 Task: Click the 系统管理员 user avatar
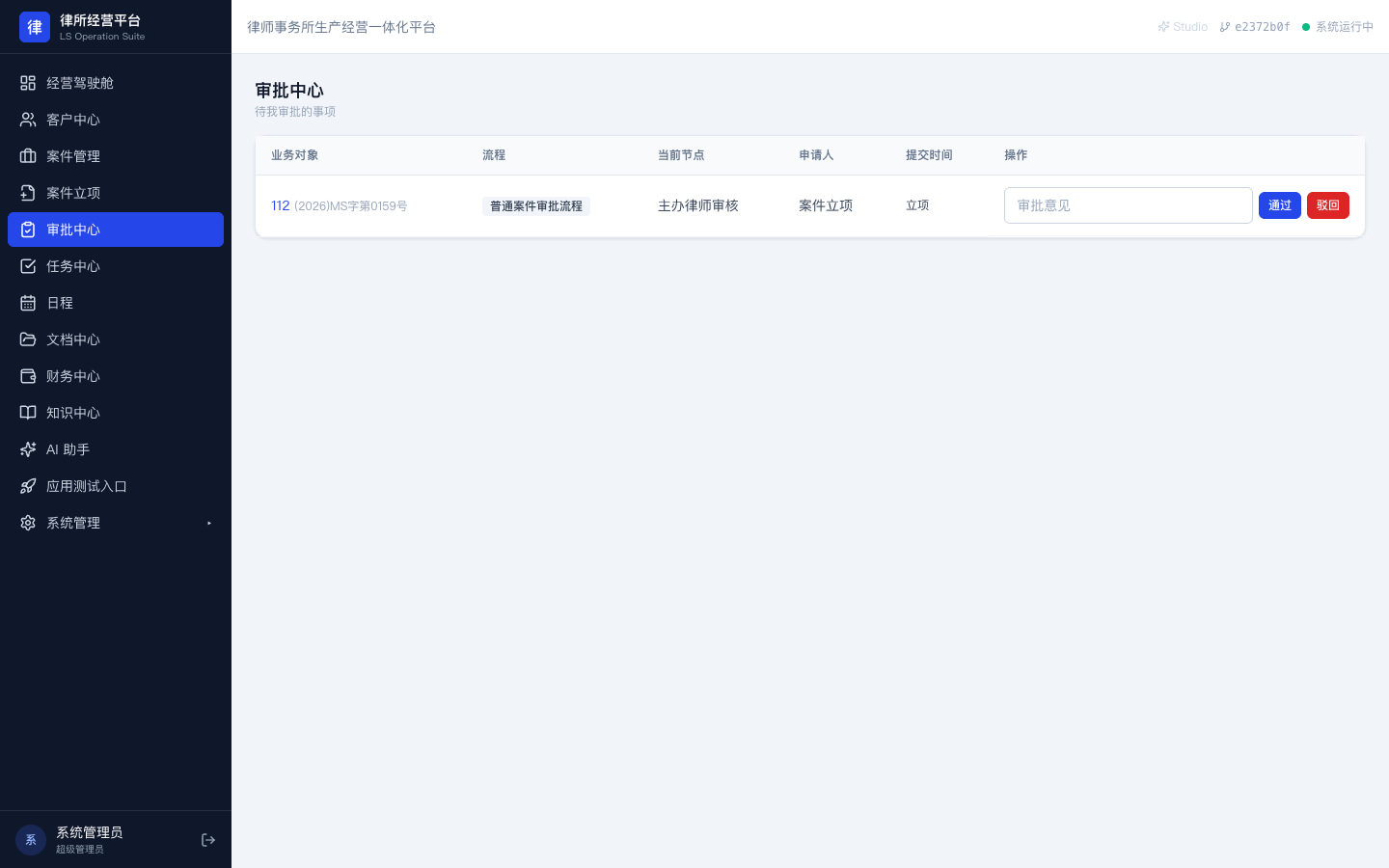point(31,840)
